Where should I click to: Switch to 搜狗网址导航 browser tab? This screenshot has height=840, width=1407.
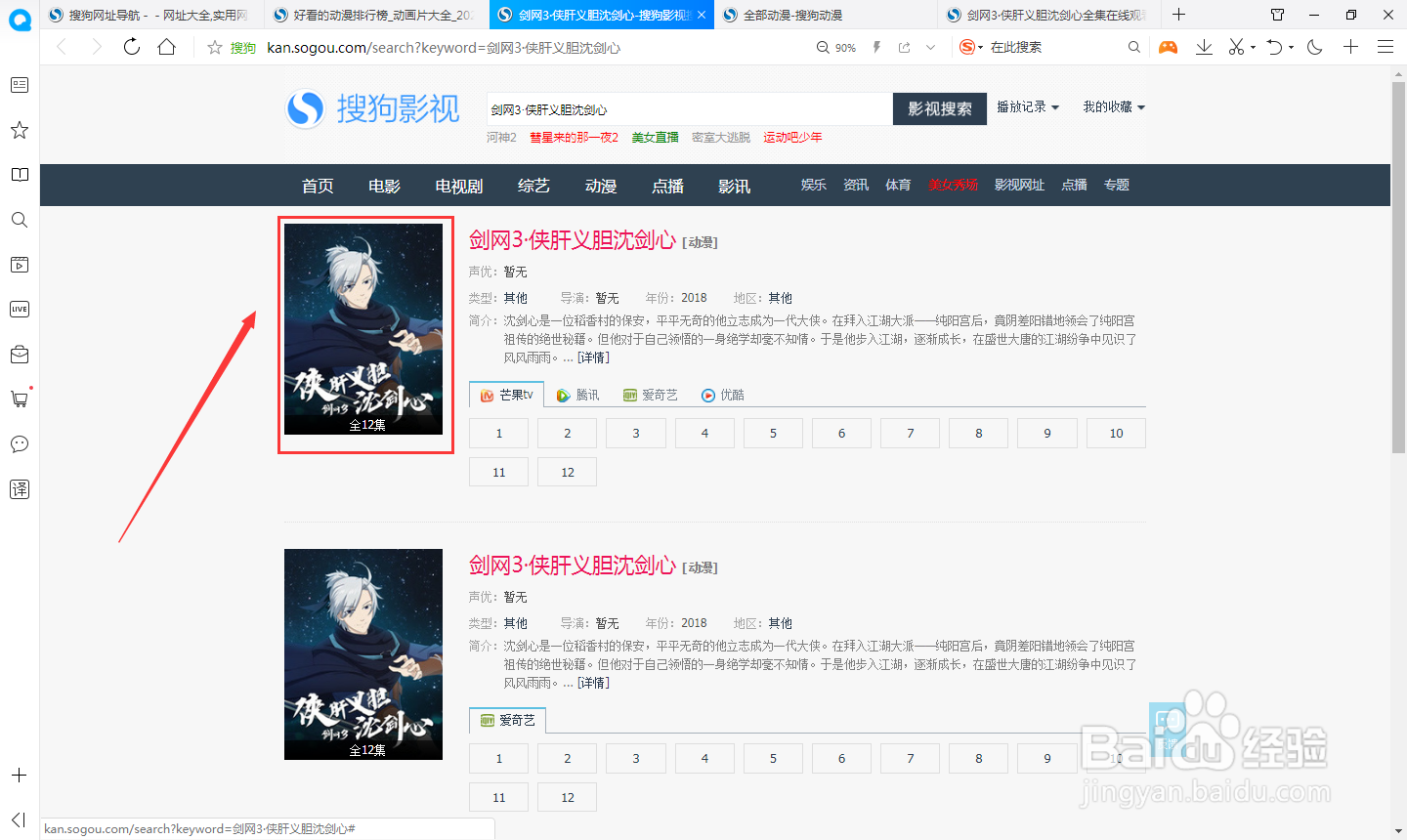coord(151,15)
